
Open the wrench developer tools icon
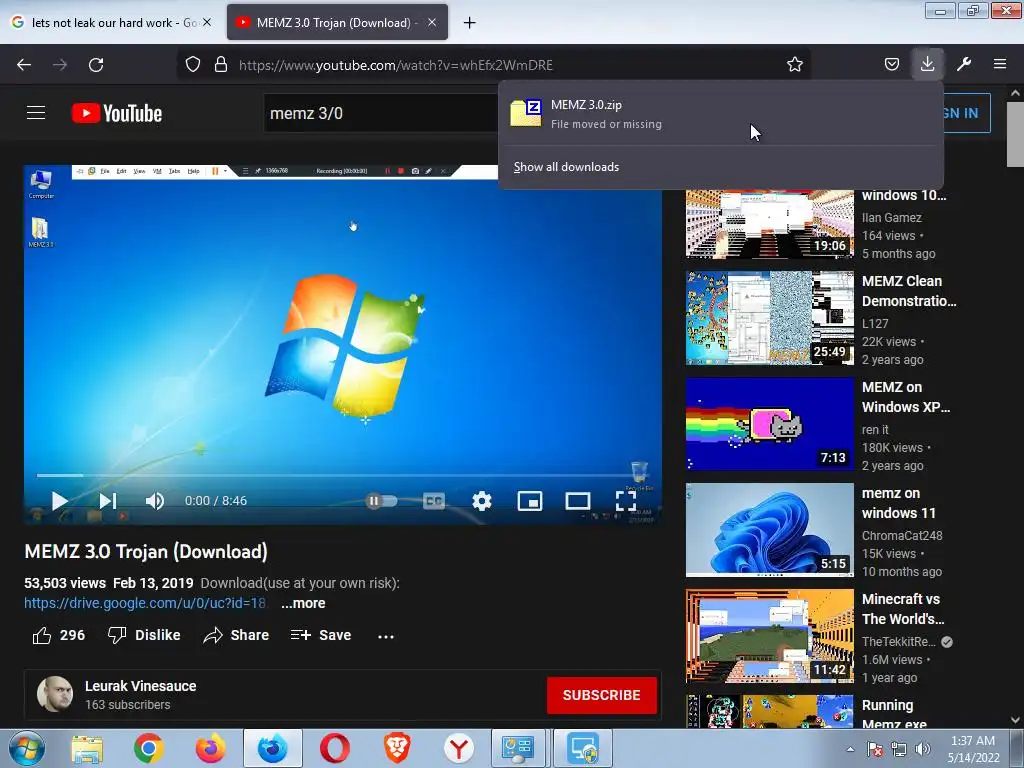click(964, 64)
